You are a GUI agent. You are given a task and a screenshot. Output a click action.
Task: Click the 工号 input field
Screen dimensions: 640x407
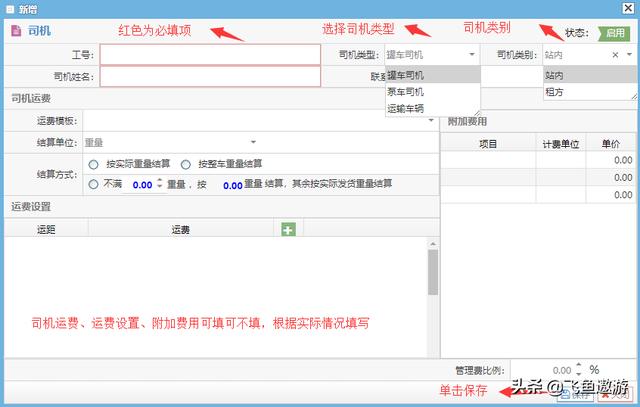(x=210, y=55)
